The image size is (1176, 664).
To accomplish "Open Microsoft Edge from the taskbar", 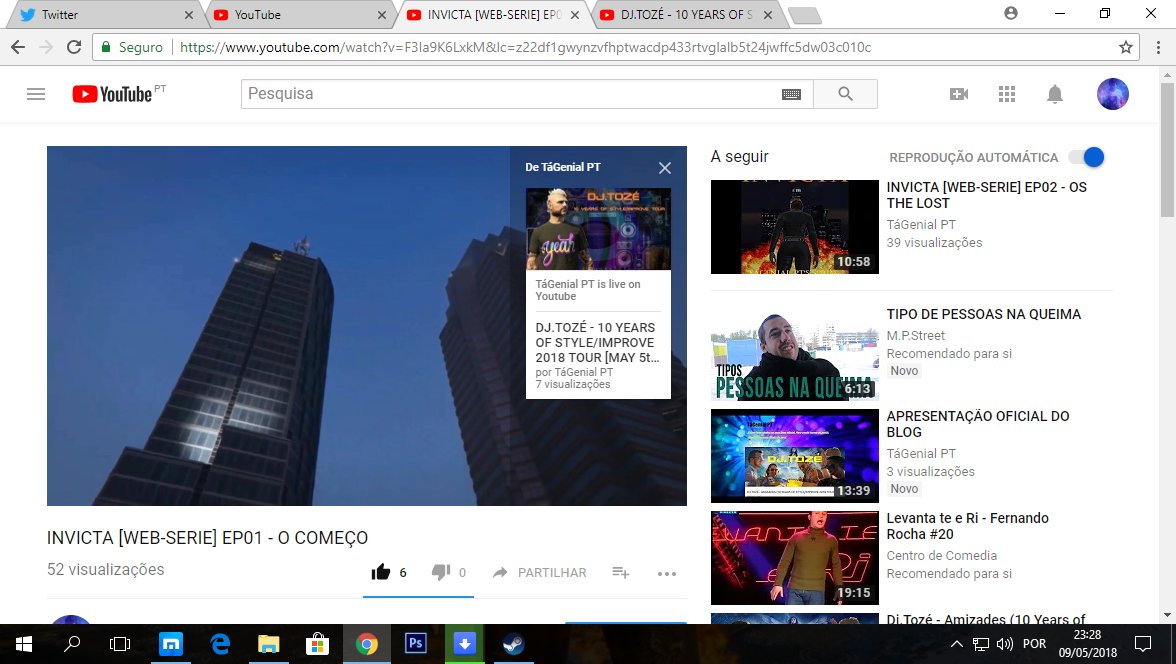I will point(219,644).
